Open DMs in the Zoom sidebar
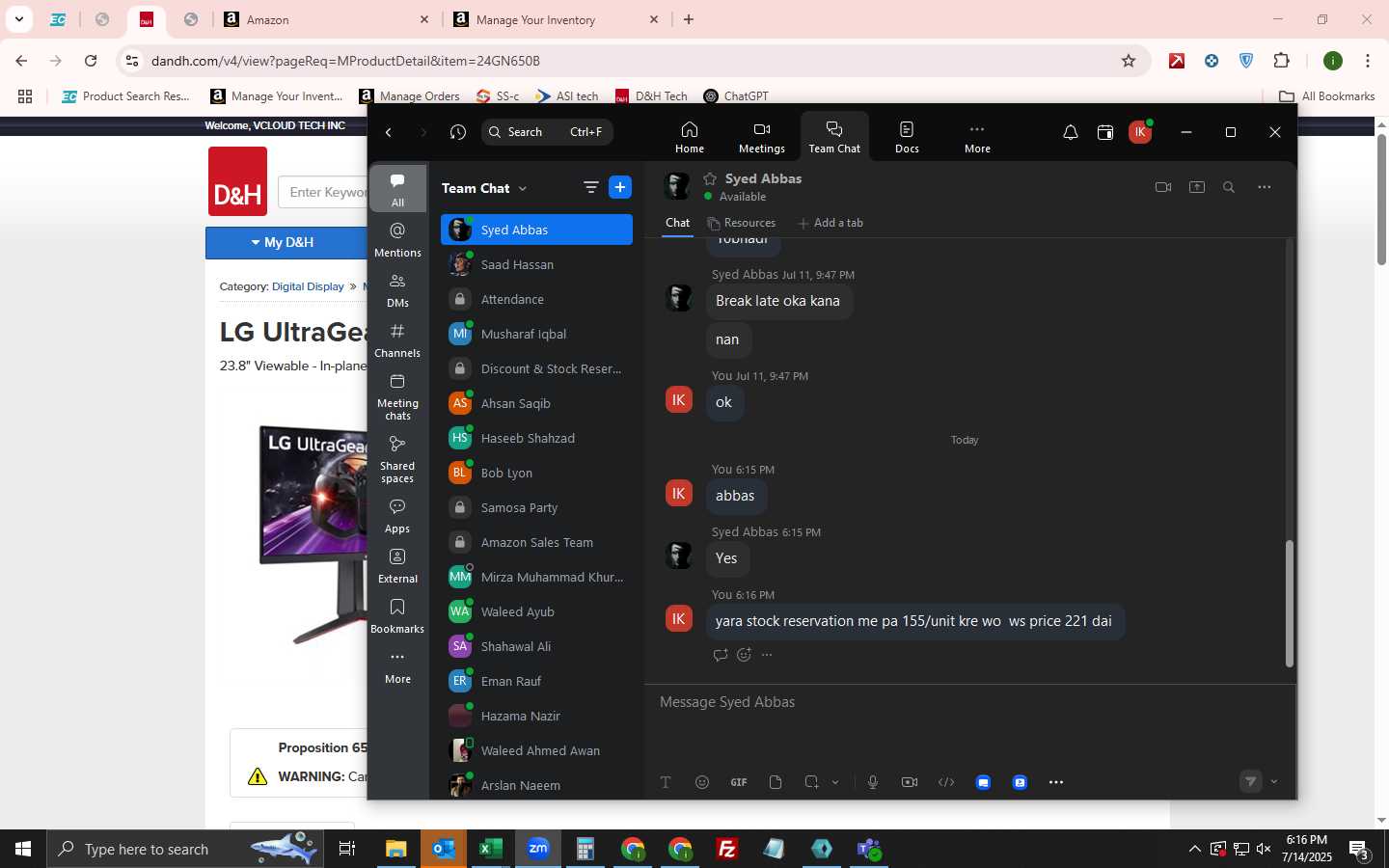The height and width of the screenshot is (868, 1389). click(397, 289)
